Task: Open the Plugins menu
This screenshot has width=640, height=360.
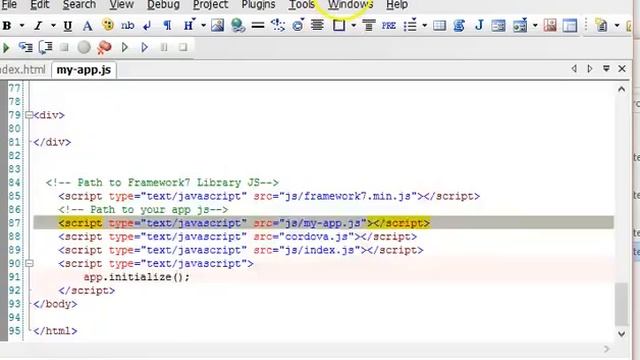Action: point(258,5)
